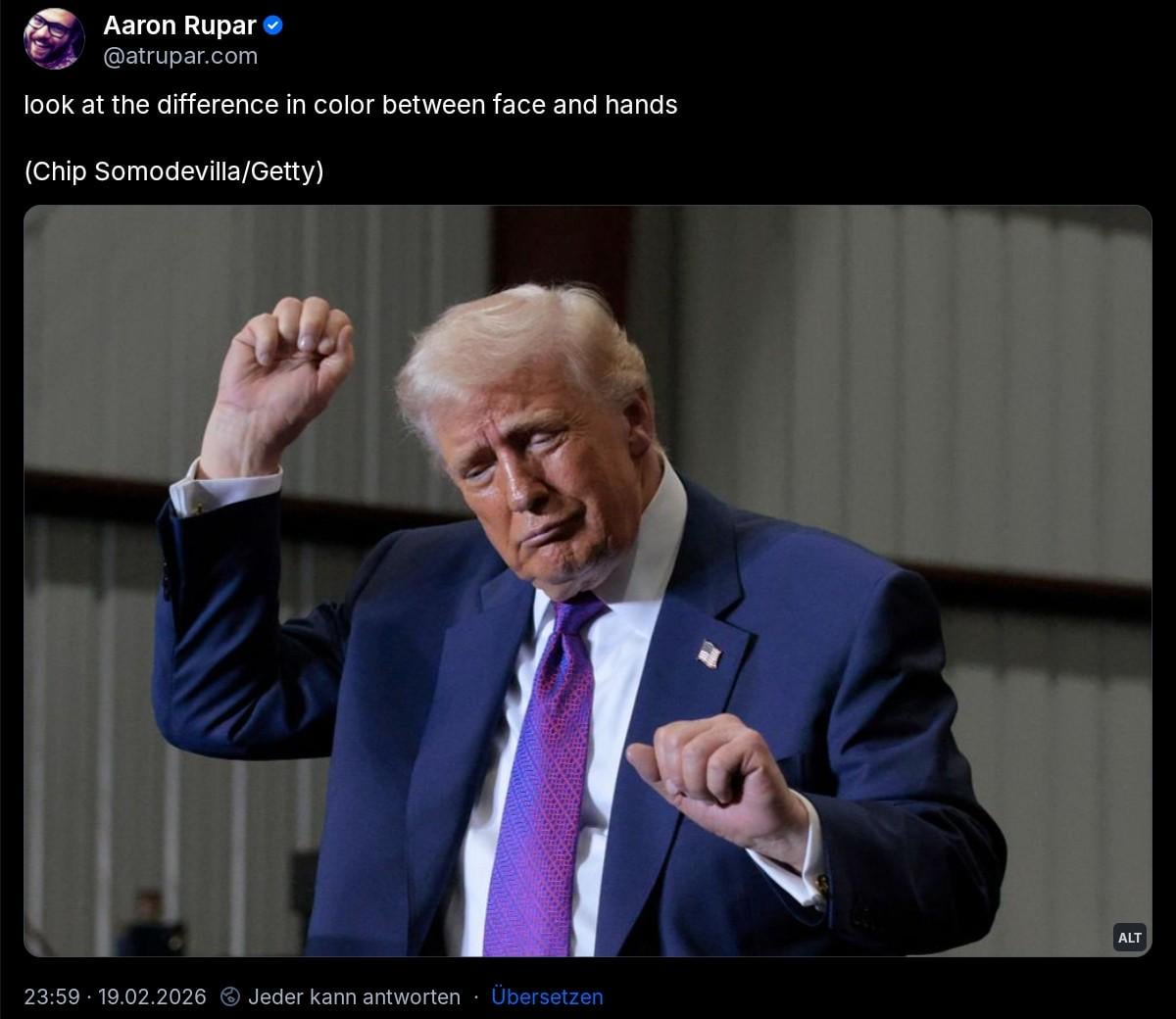Open Aaron Rupar's profile avatar

click(x=54, y=39)
